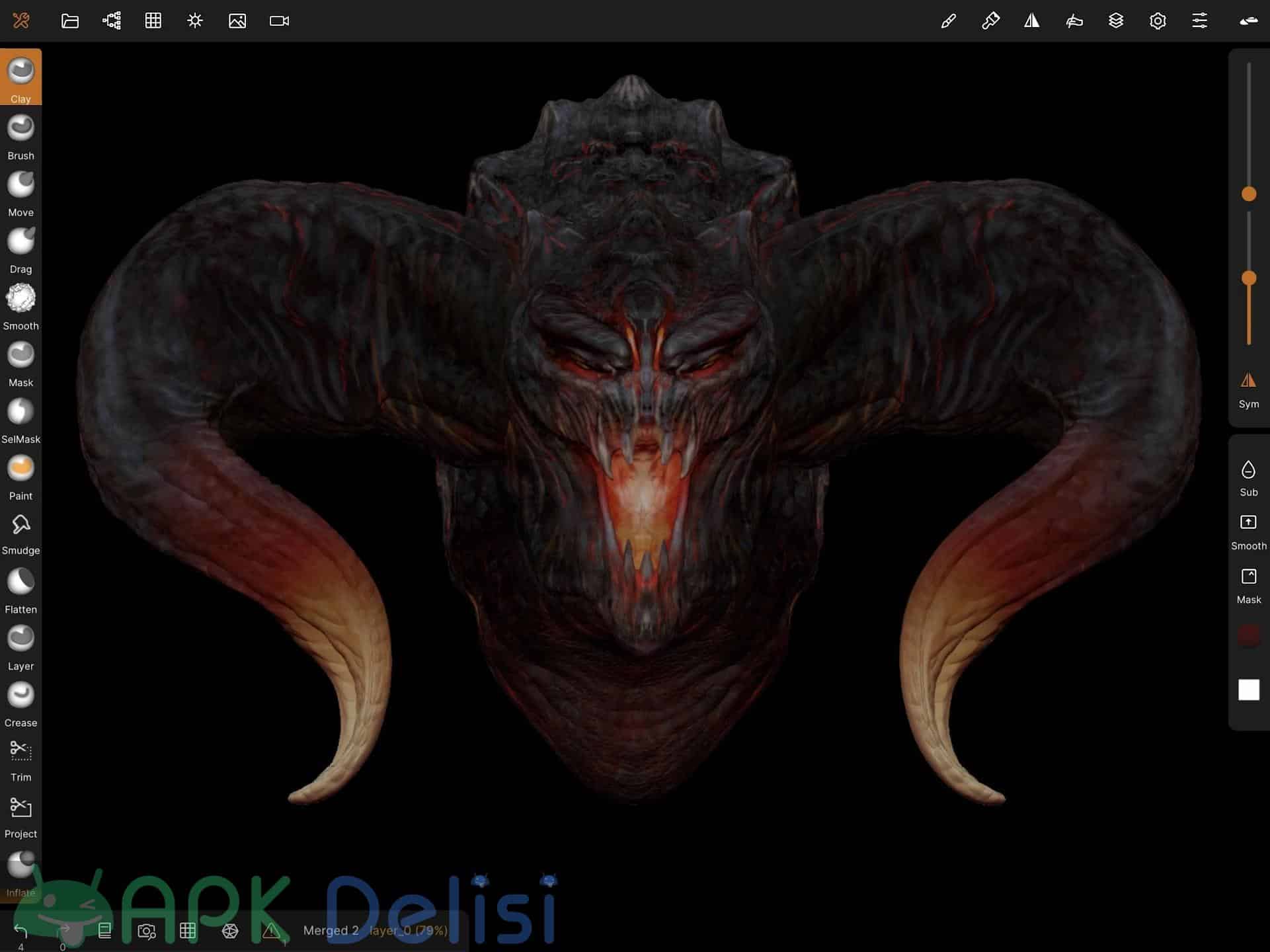Viewport: 1270px width, 952px height.
Task: Select the Mask tool in left toolbar
Action: 20,364
